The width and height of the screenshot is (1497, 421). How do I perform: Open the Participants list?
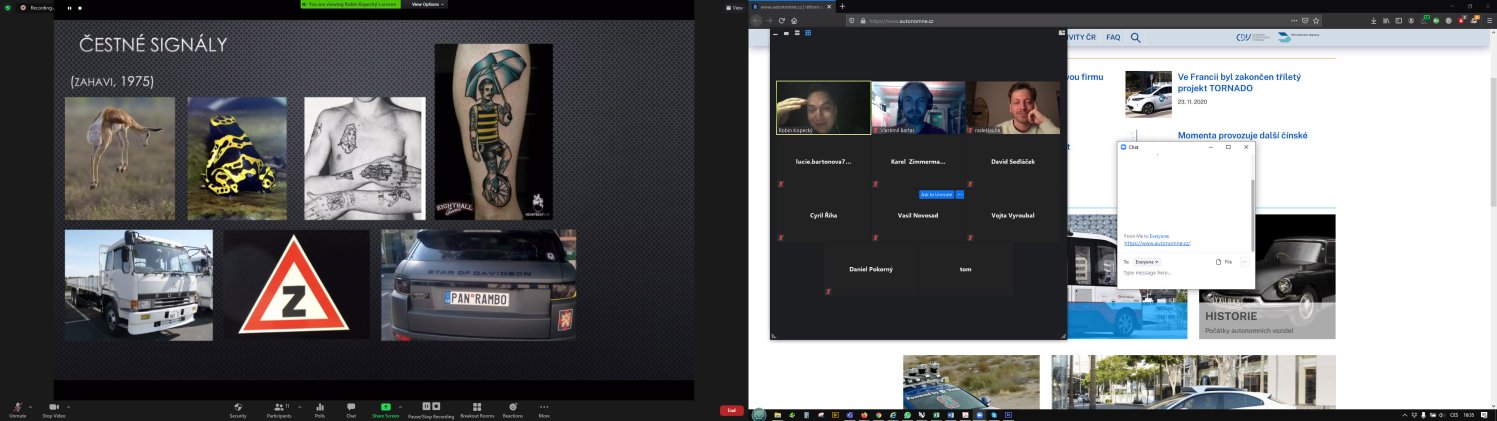pyautogui.click(x=278, y=408)
